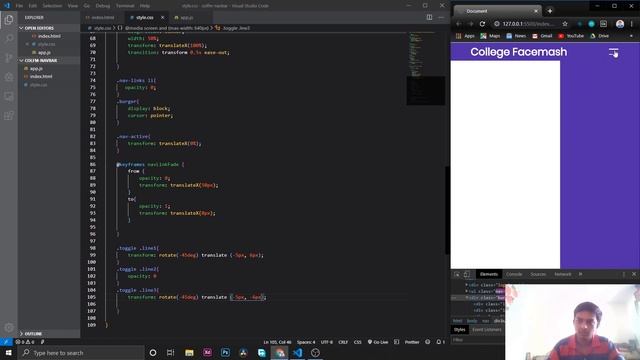Open the Help menu

pos(144,6)
